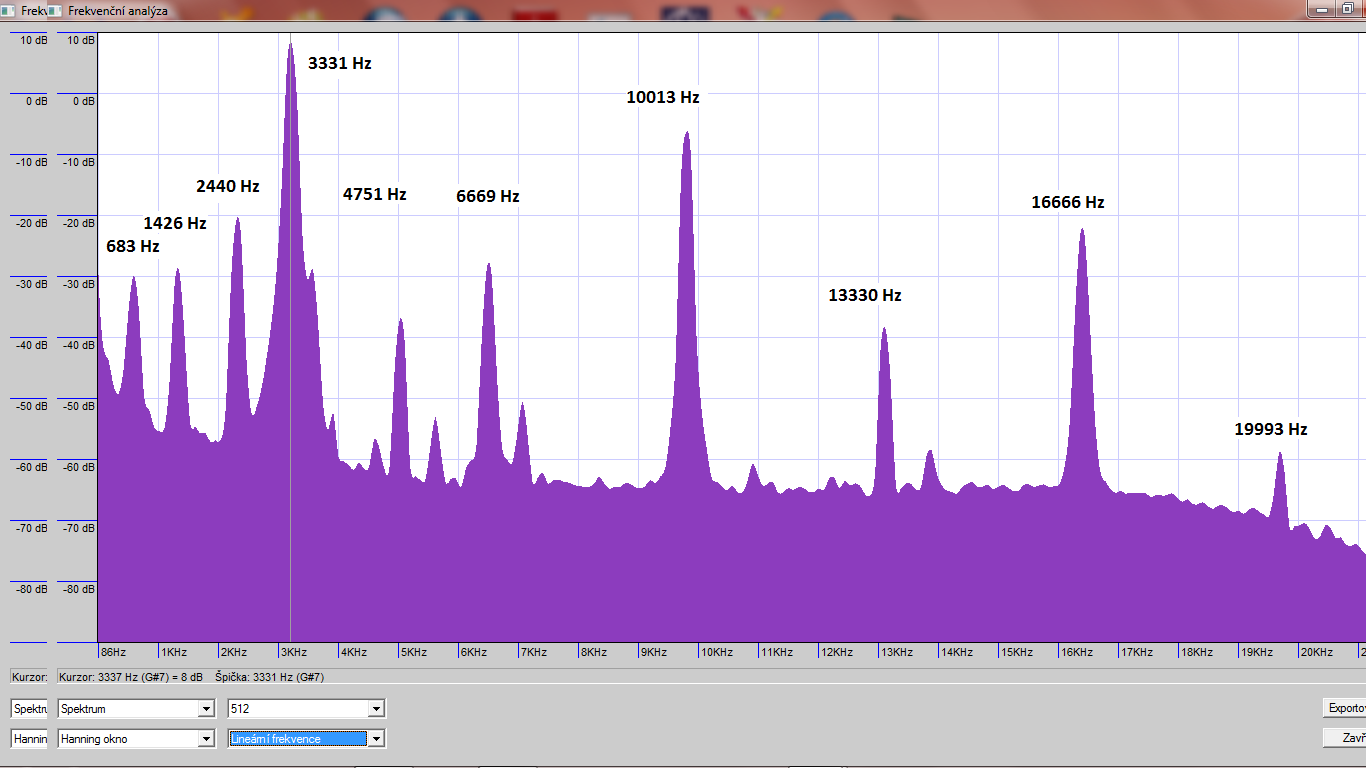Expand the Lineární frekvence axis dropdown
The width and height of the screenshot is (1366, 768).
coord(307,739)
